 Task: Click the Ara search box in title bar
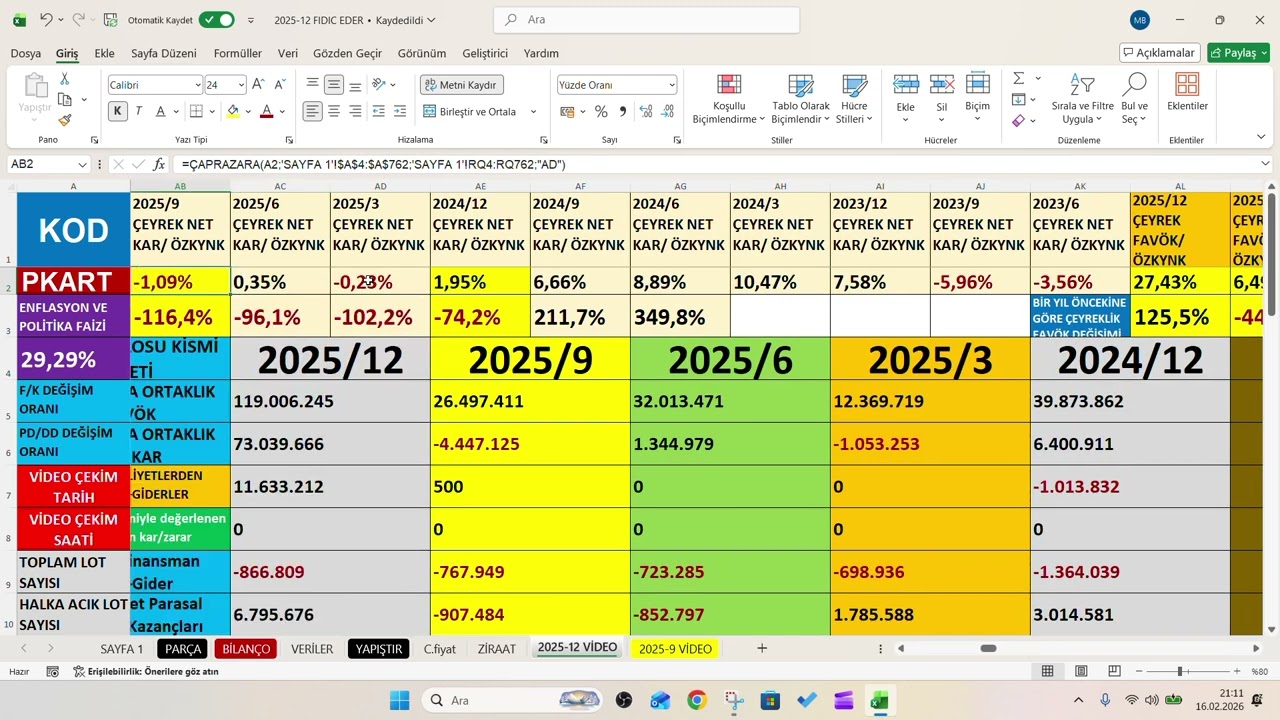(647, 19)
